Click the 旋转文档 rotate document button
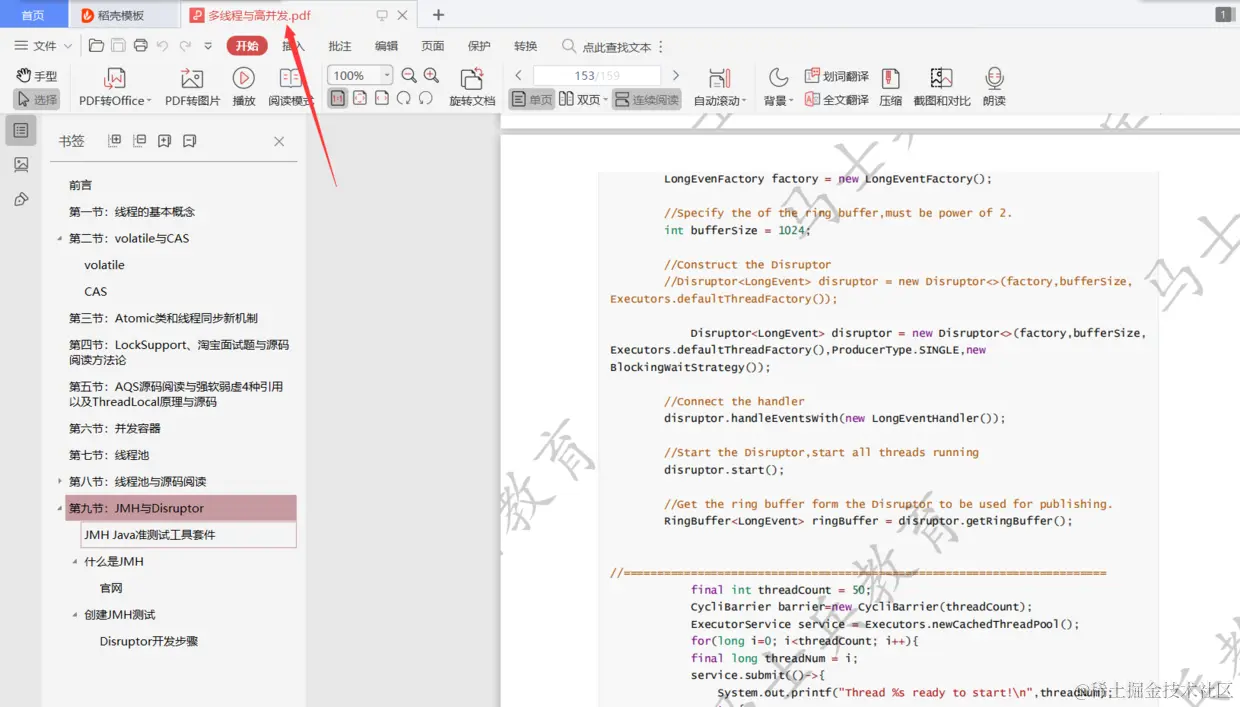This screenshot has width=1240, height=707. [x=472, y=87]
